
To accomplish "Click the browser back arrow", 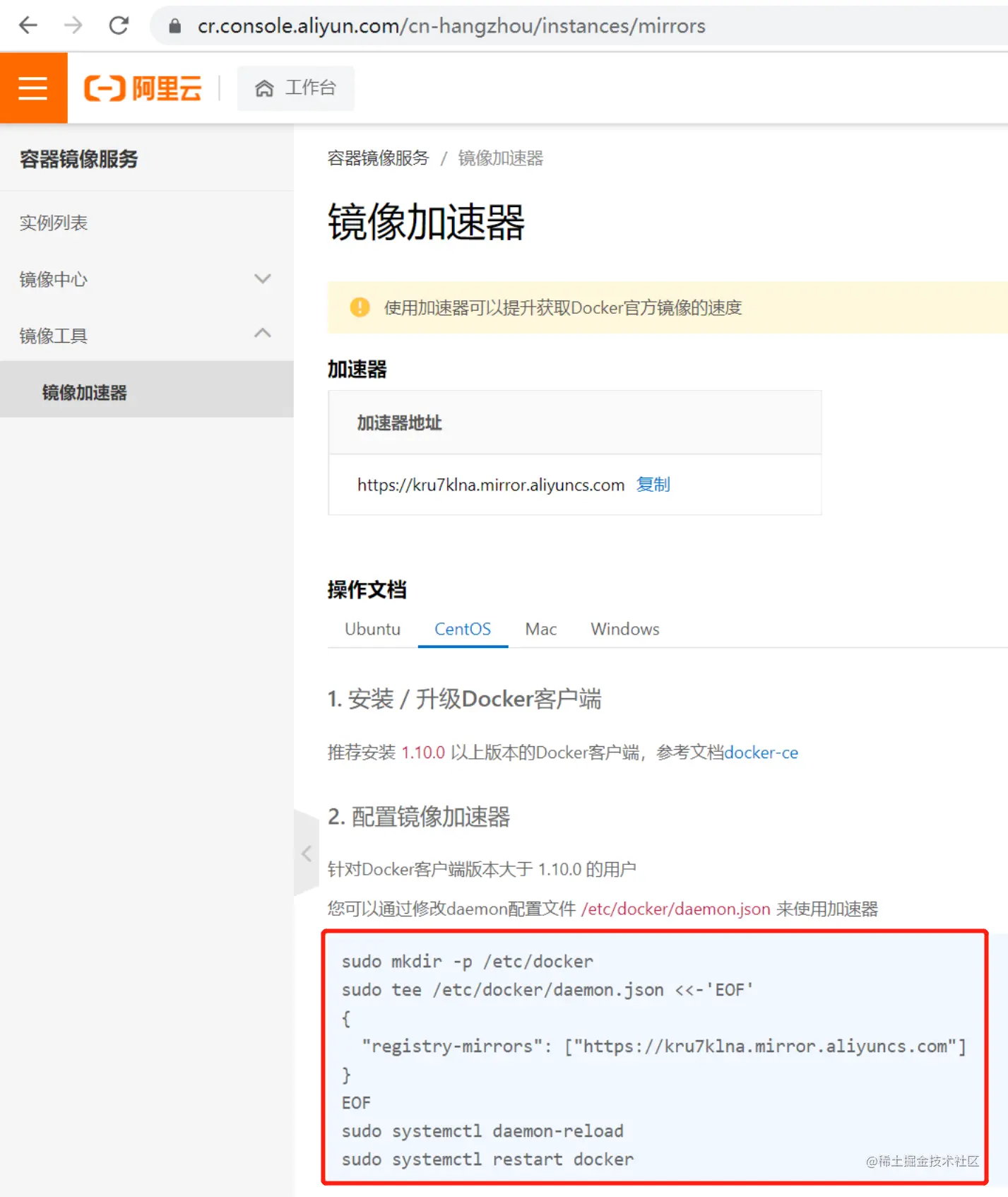I will pyautogui.click(x=28, y=26).
